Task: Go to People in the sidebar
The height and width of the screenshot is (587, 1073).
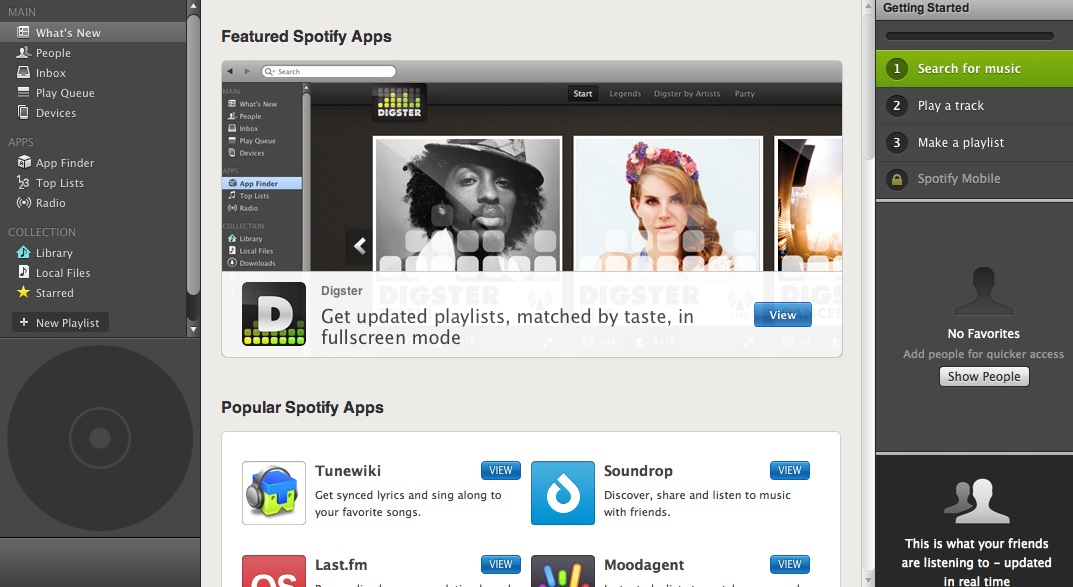Action: point(93,53)
